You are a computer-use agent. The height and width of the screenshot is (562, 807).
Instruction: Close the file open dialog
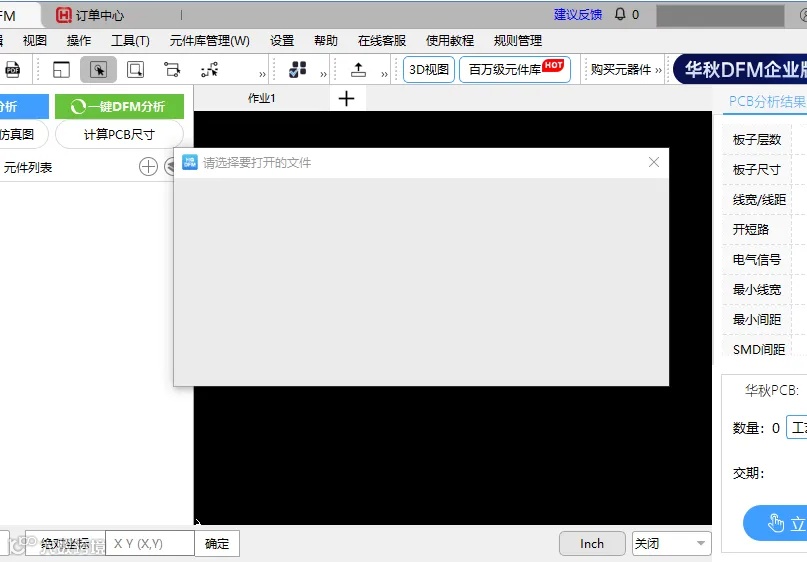pyautogui.click(x=654, y=163)
